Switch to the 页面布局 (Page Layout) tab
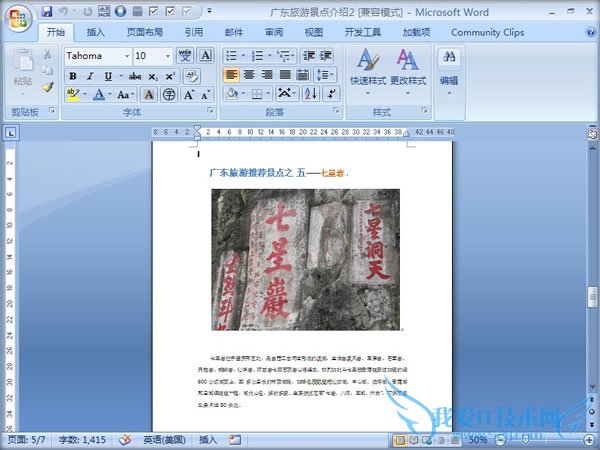This screenshot has width=600, height=450. point(145,33)
